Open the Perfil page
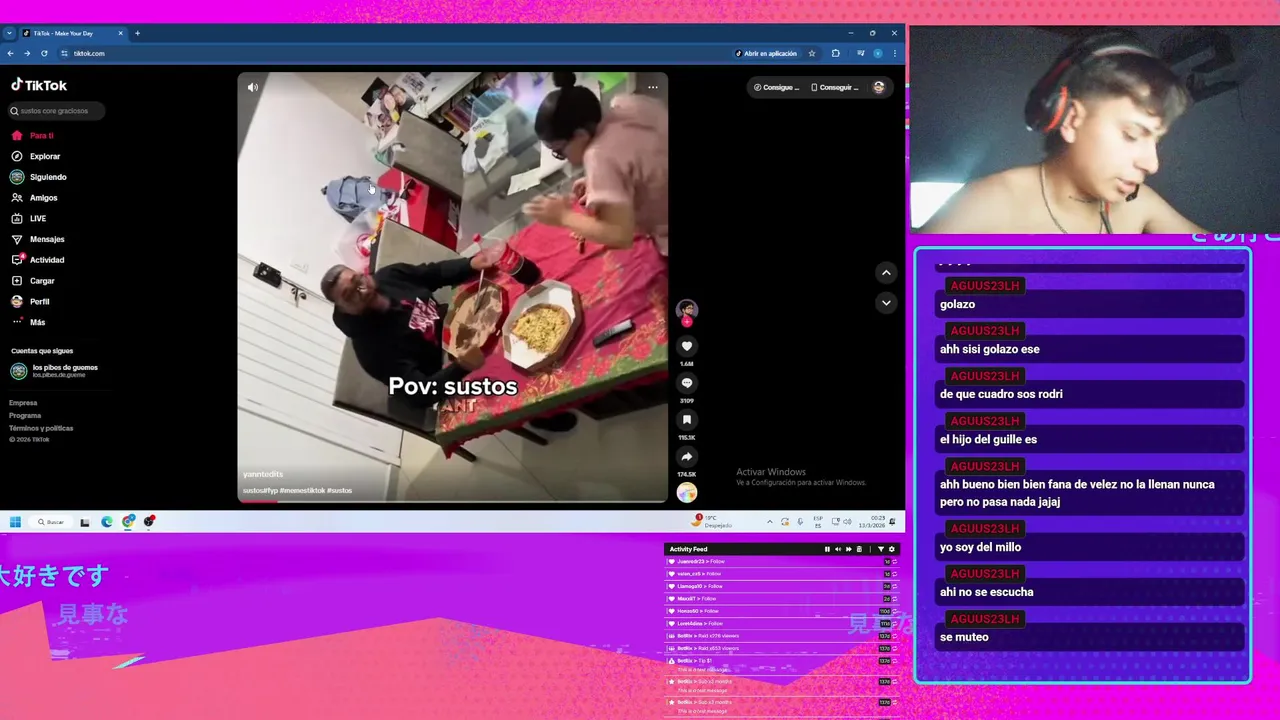Screen dimensions: 1280x720 pyautogui.click(x=30, y=301)
